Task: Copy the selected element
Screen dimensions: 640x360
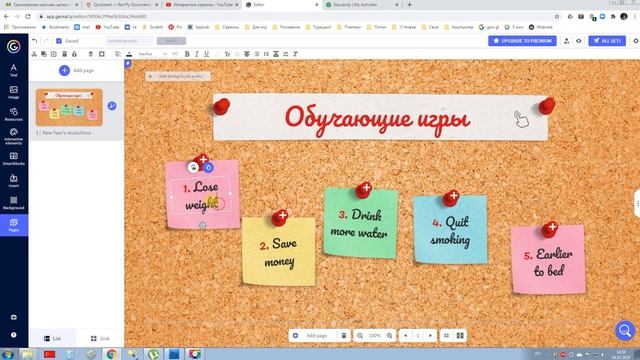Action: tap(44, 54)
